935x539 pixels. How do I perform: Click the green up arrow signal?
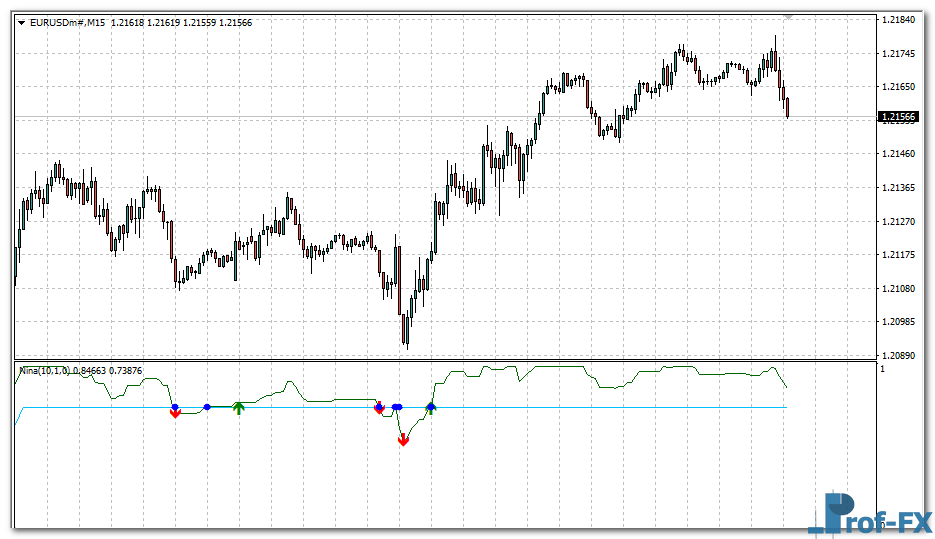pyautogui.click(x=238, y=407)
